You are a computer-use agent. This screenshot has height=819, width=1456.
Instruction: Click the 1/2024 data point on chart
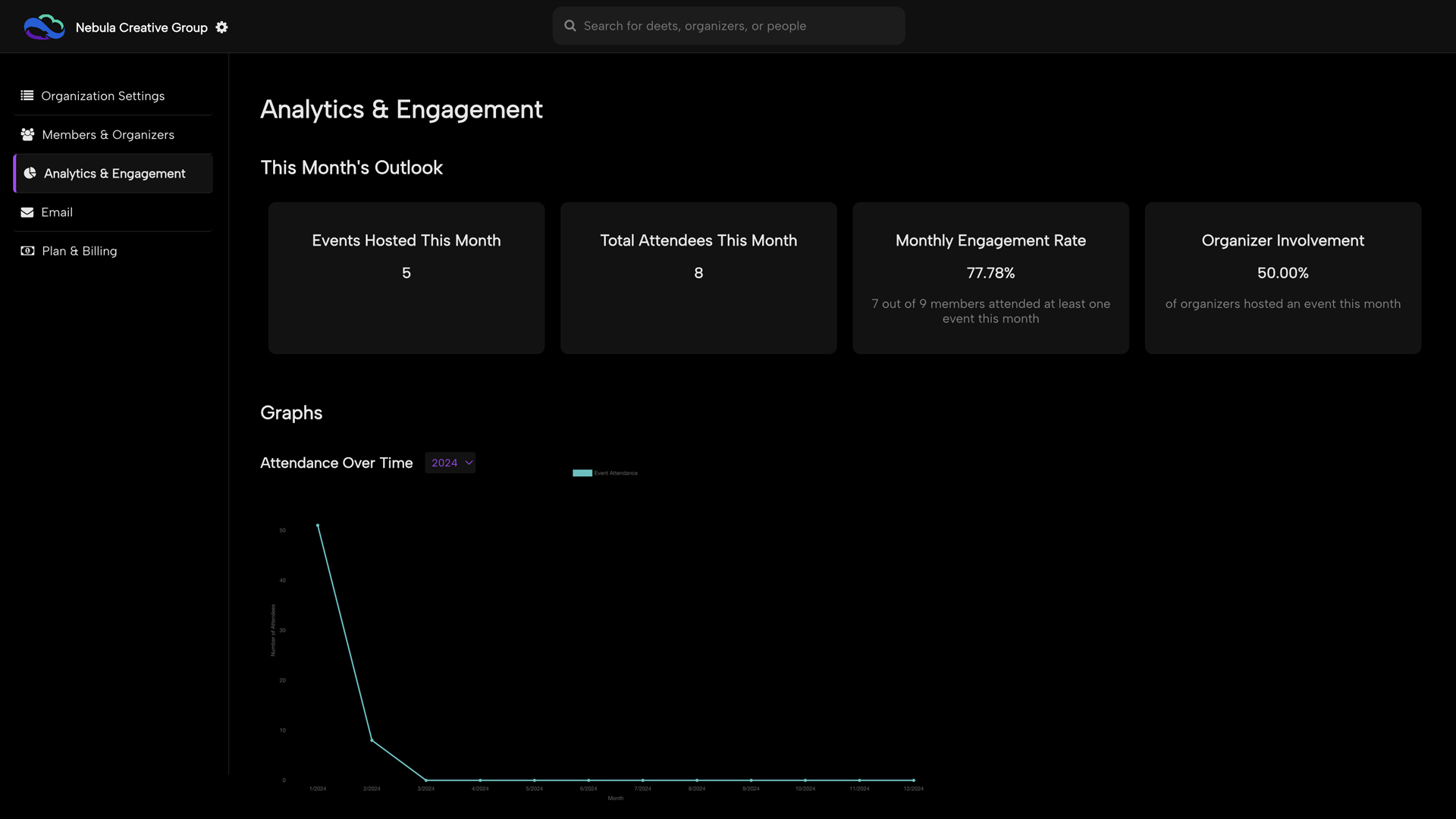click(x=318, y=525)
